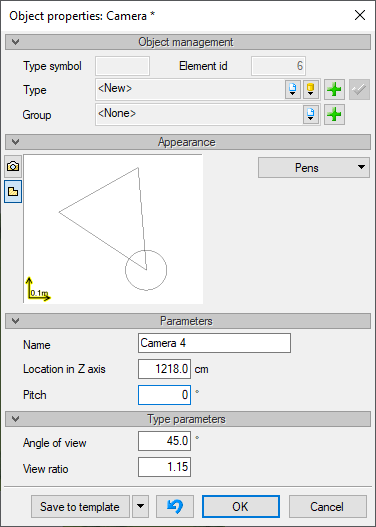
Task: Click the Cancel button
Action: tap(328, 506)
